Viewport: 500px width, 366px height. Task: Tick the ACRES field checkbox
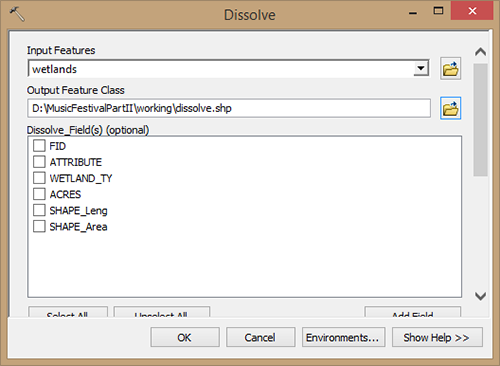click(39, 194)
